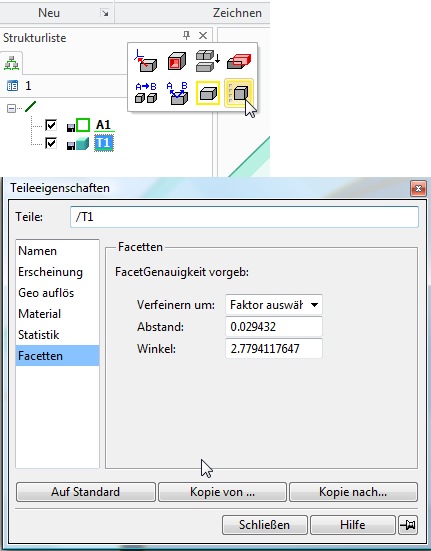Click the teal cube icon of T1
The height and width of the screenshot is (551, 431).
[83, 144]
